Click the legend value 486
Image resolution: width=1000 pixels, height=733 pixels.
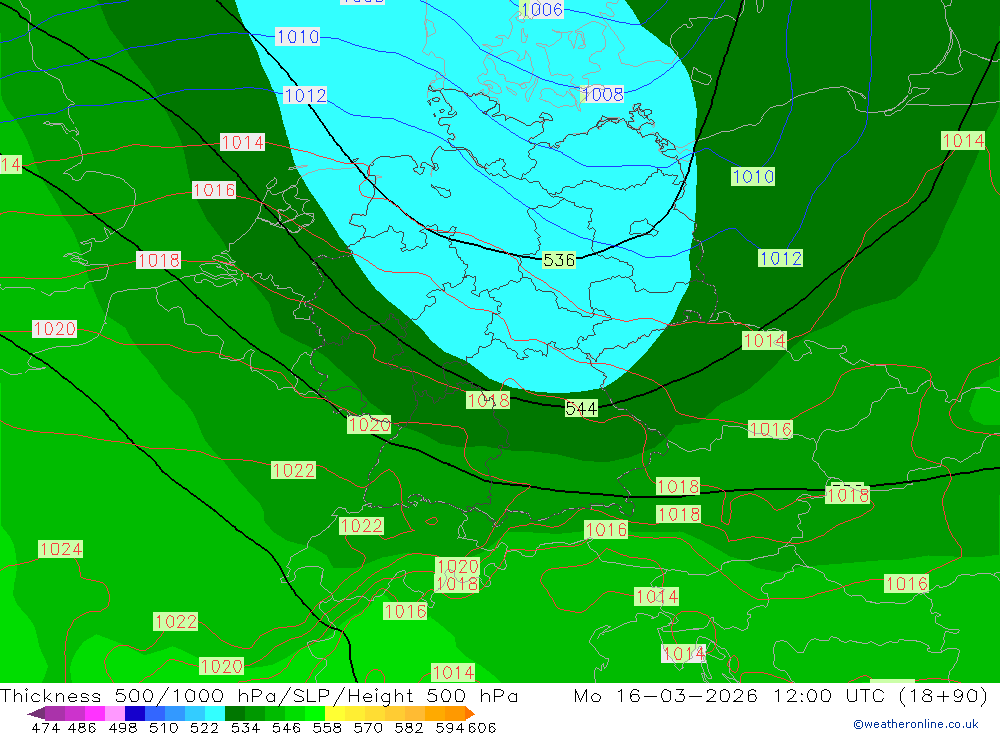pos(83,727)
